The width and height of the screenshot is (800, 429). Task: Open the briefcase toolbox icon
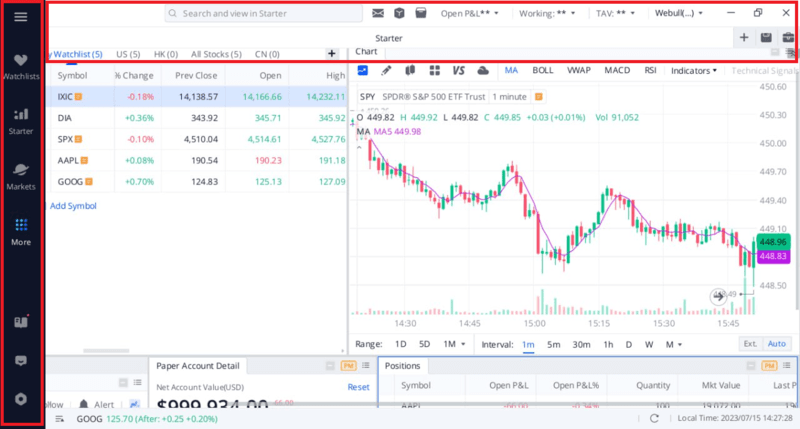[788, 37]
